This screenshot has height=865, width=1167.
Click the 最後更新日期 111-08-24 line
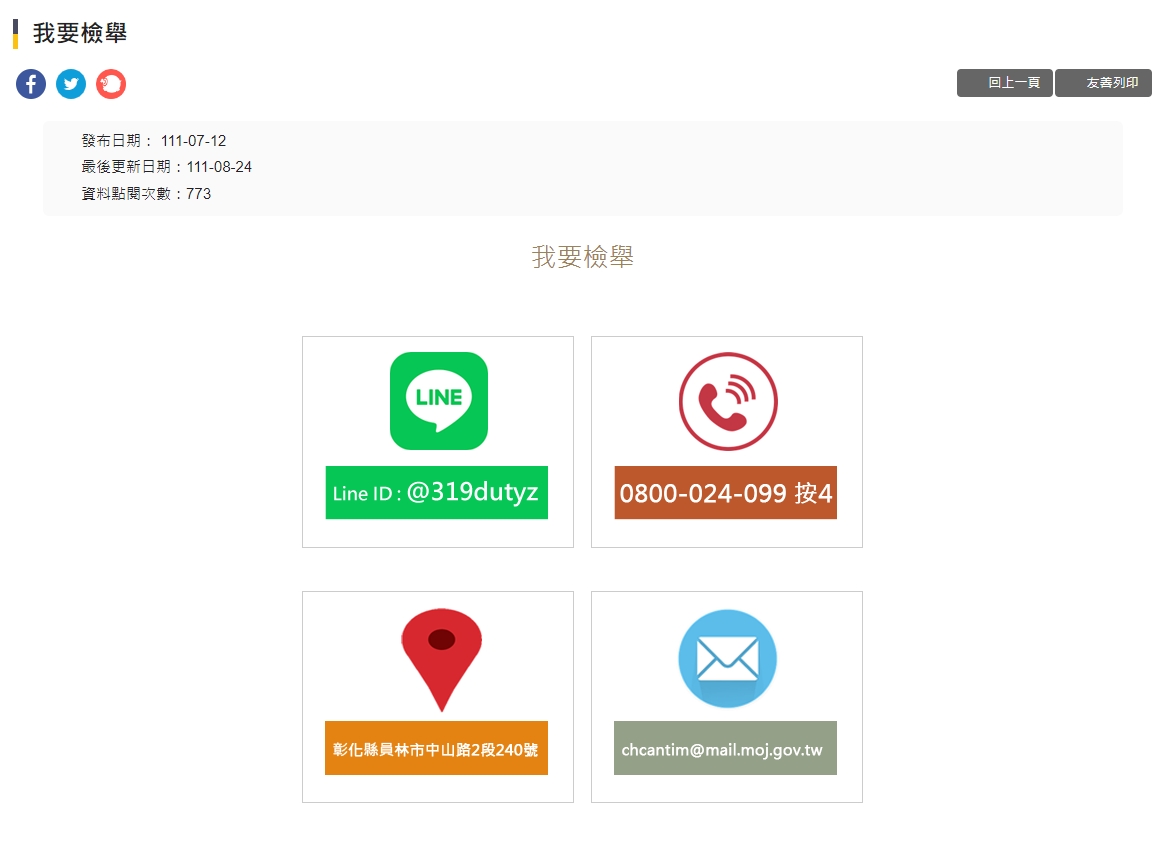167,167
